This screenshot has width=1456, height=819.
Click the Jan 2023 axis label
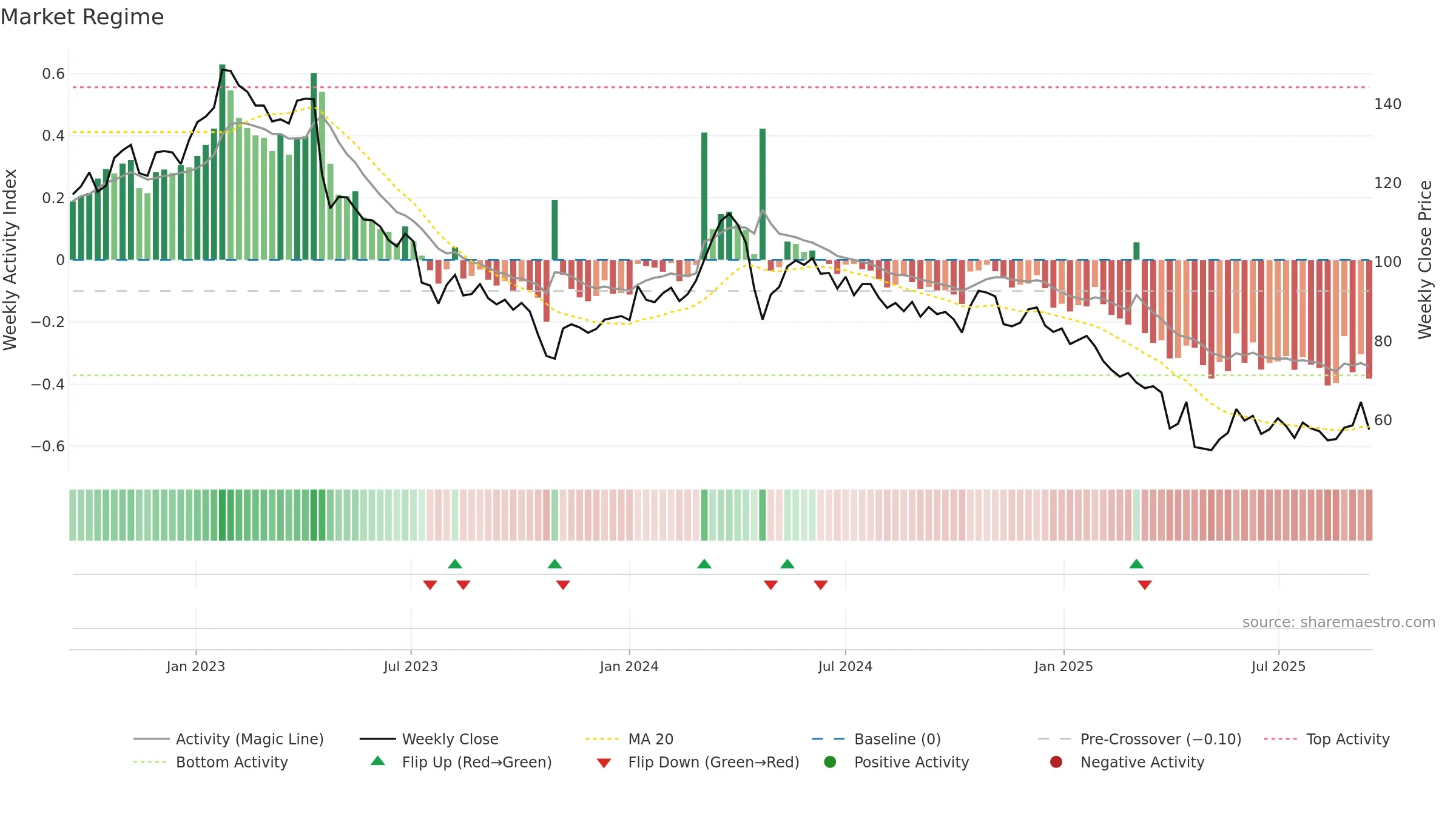196,666
